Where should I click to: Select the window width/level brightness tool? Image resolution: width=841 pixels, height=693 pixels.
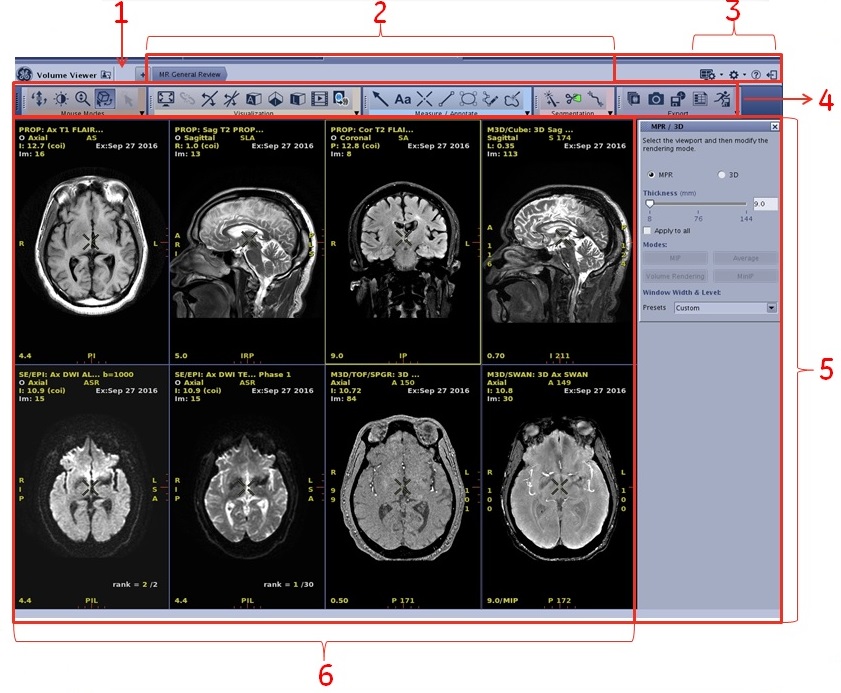pyautogui.click(x=61, y=98)
